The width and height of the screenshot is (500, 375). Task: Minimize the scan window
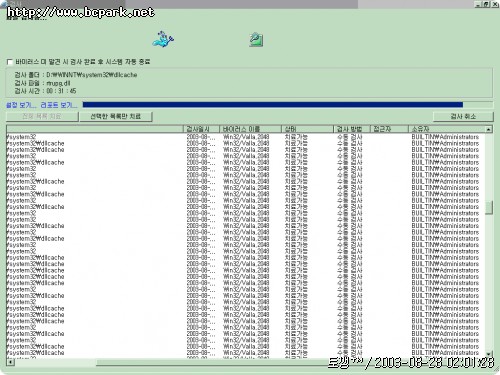(478, 4)
